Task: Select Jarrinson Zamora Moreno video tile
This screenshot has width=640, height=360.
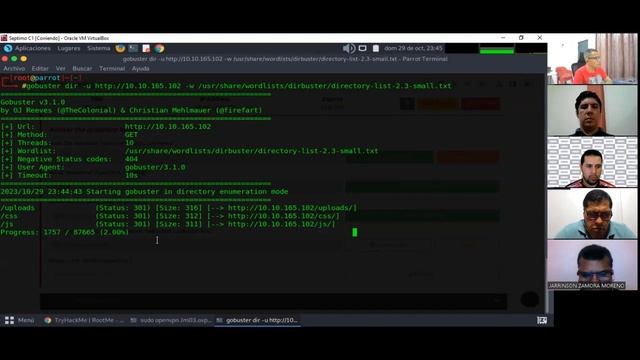Action: tap(592, 265)
